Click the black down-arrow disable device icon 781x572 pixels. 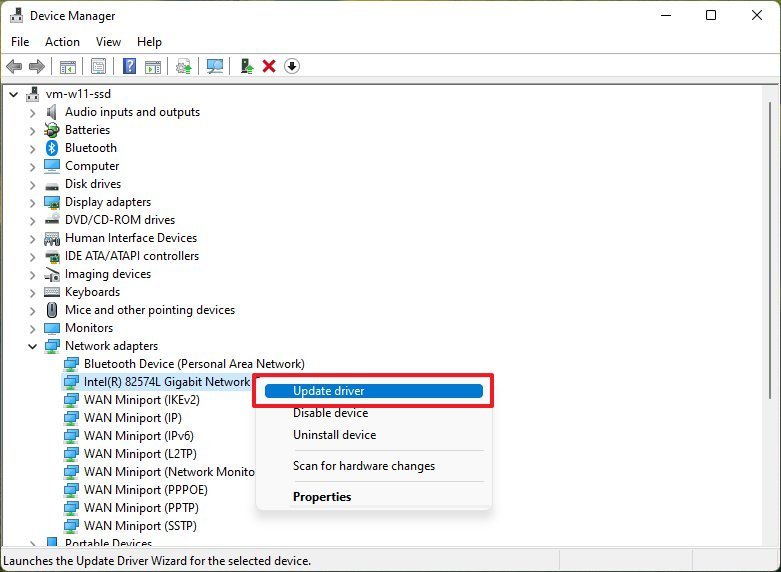[x=292, y=66]
